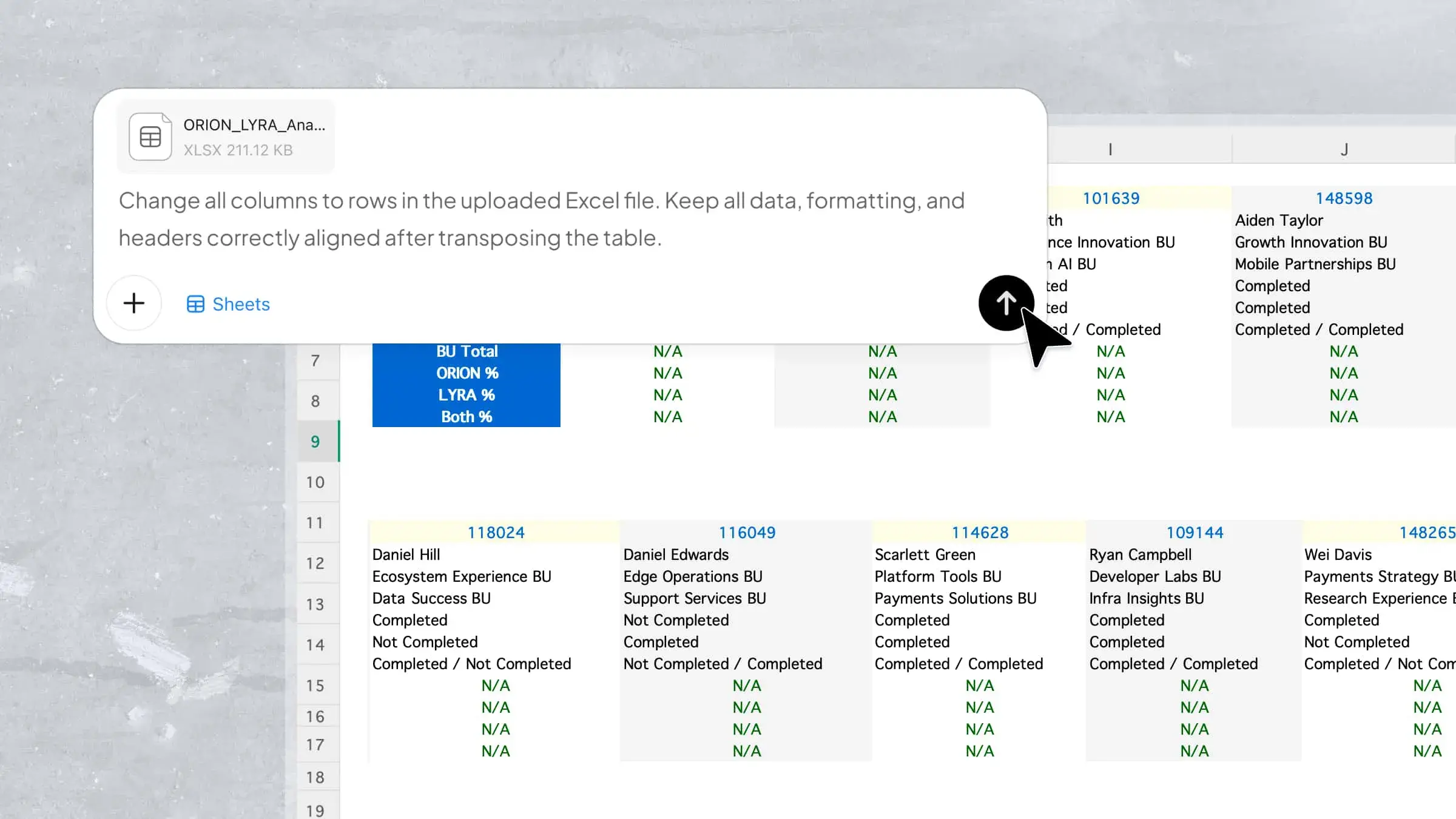Click the 'Platform Tools BU' cell
The image size is (1456, 819).
(938, 576)
